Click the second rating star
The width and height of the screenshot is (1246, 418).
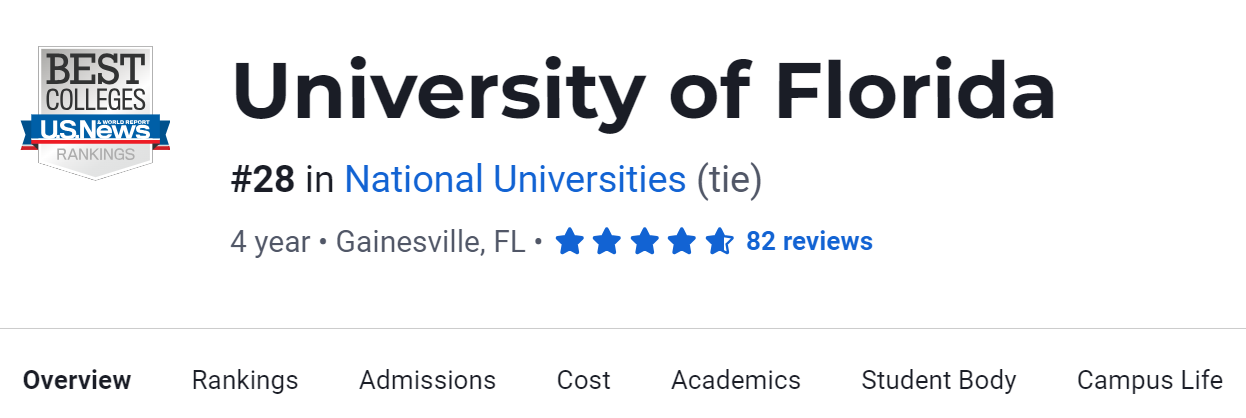[x=606, y=241]
